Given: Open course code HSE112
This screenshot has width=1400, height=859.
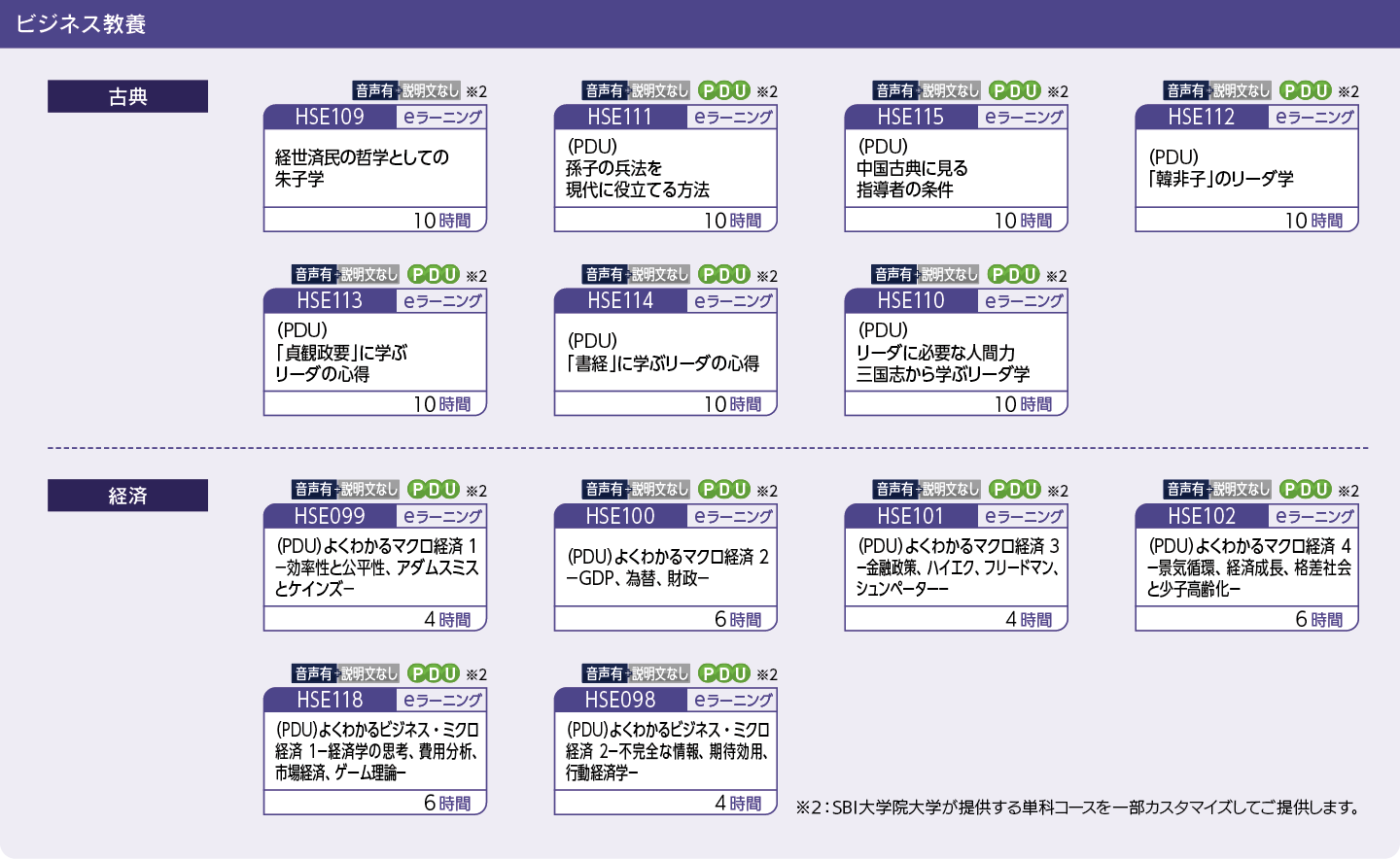Looking at the screenshot, I should (1202, 117).
